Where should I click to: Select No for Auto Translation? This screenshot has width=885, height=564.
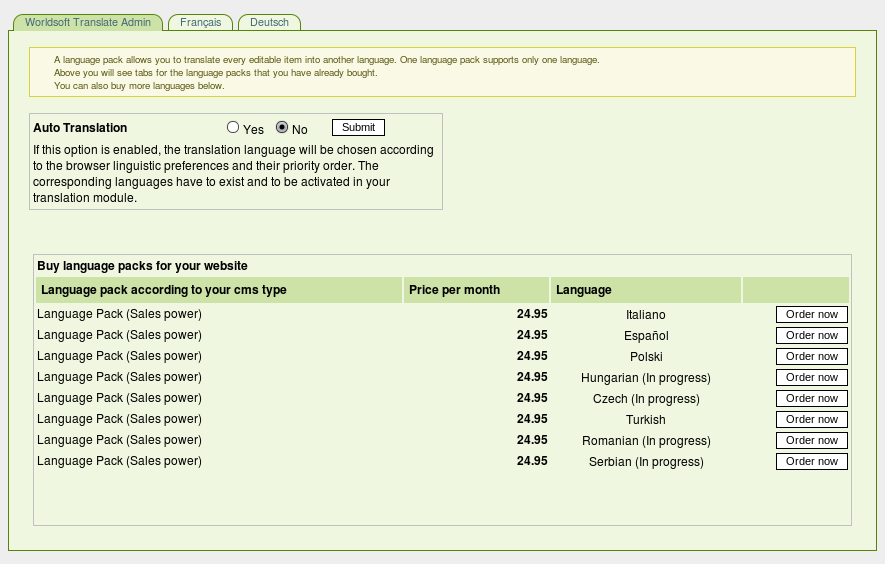(x=282, y=128)
